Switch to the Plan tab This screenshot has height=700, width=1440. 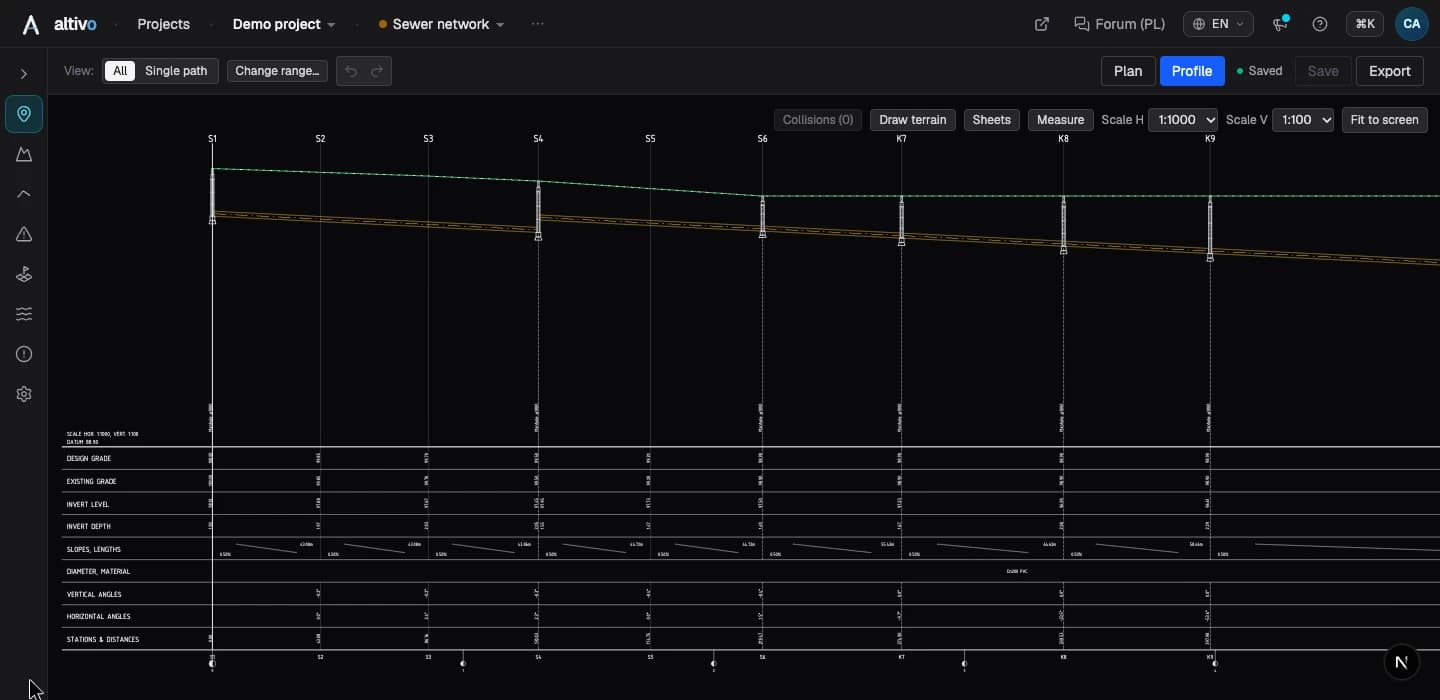1128,71
